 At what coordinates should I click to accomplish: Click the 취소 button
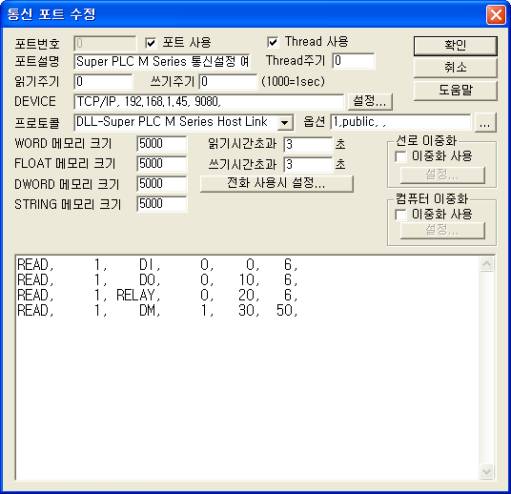click(x=455, y=68)
